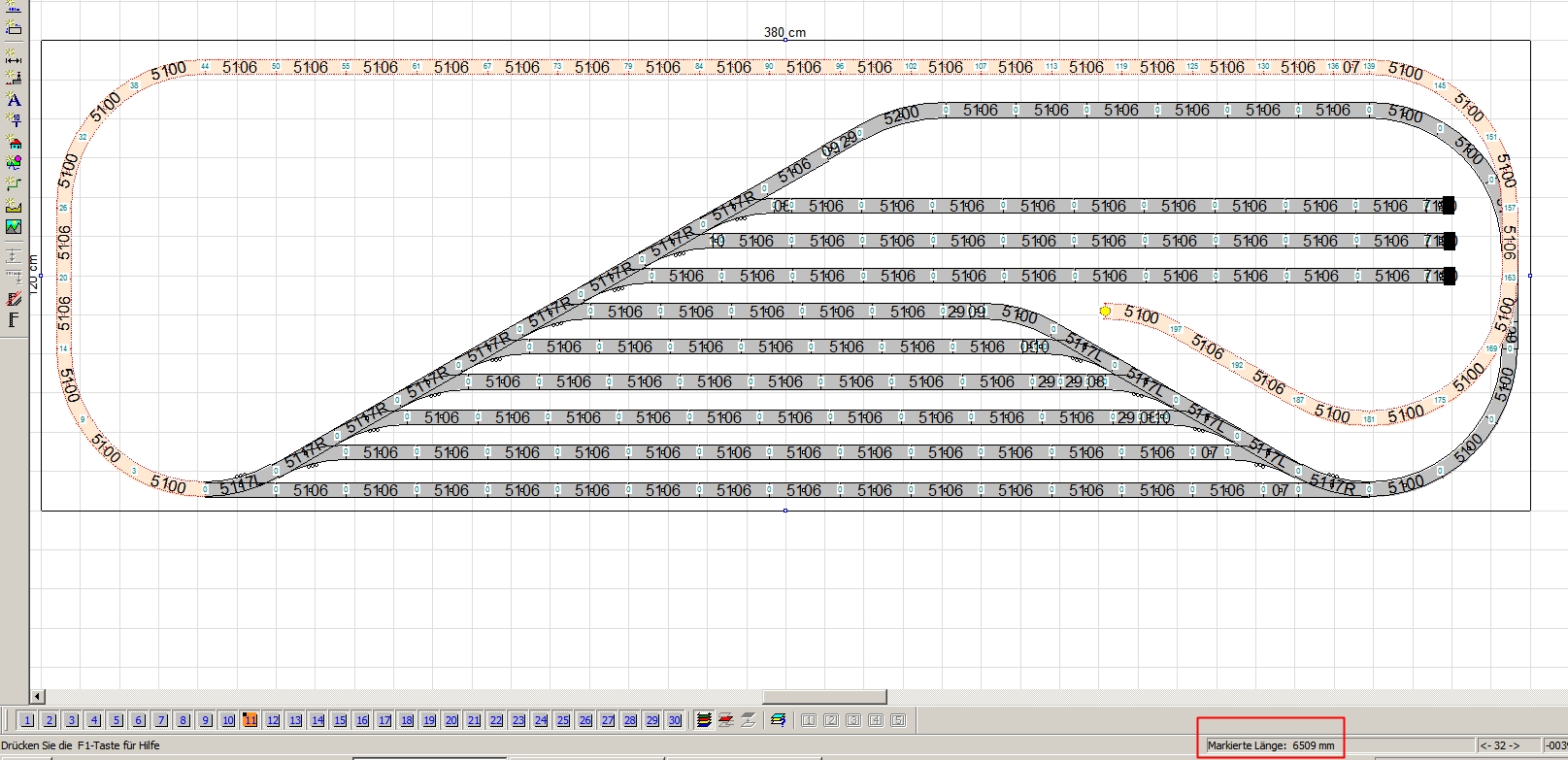1568x760 pixels.
Task: Switch to layer 22
Action: pyautogui.click(x=496, y=720)
